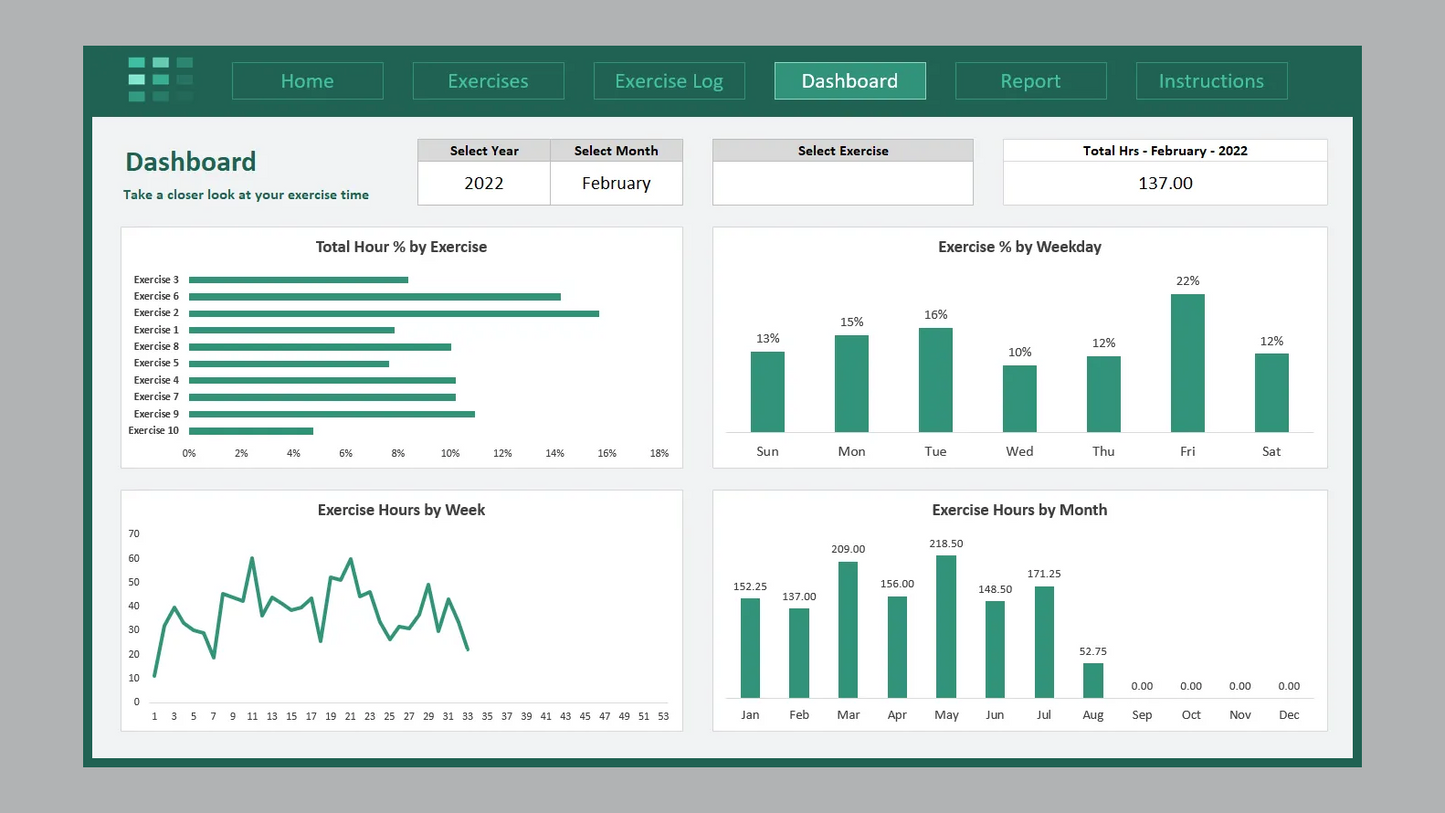Select the Exercise % by Weekday chart title
This screenshot has height=813, width=1445.
point(1019,246)
